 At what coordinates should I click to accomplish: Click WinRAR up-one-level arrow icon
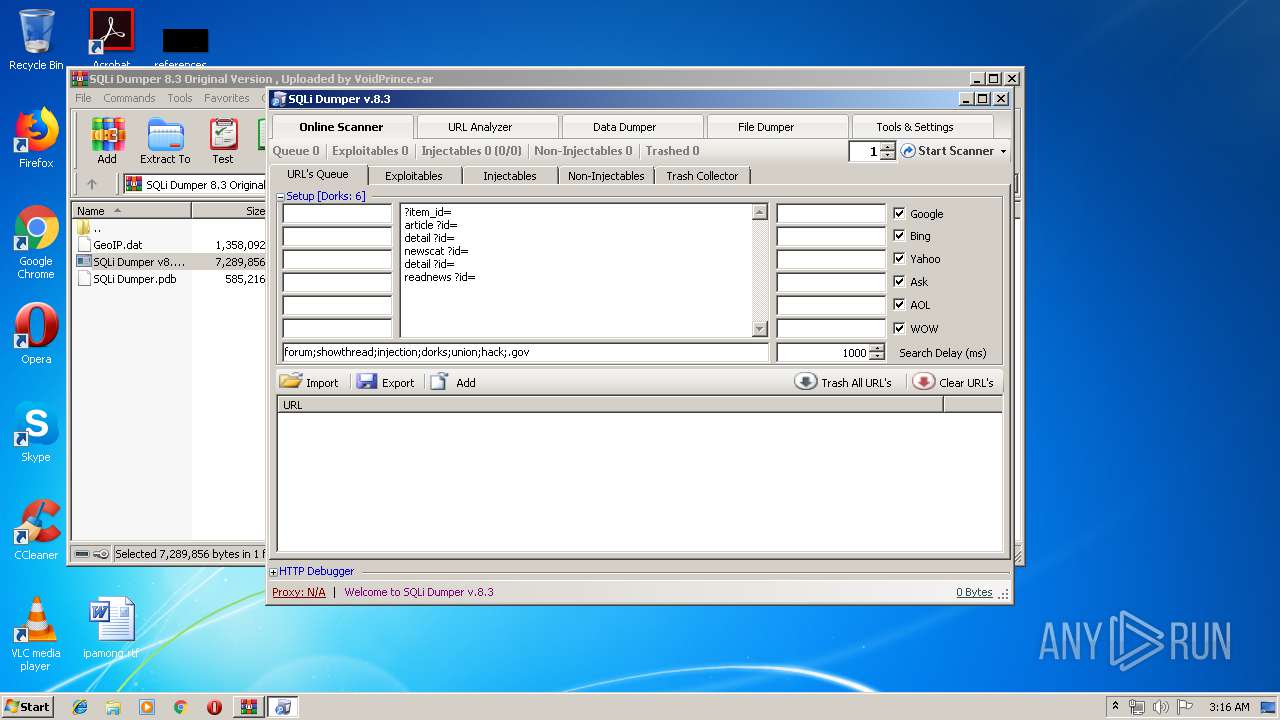92,184
